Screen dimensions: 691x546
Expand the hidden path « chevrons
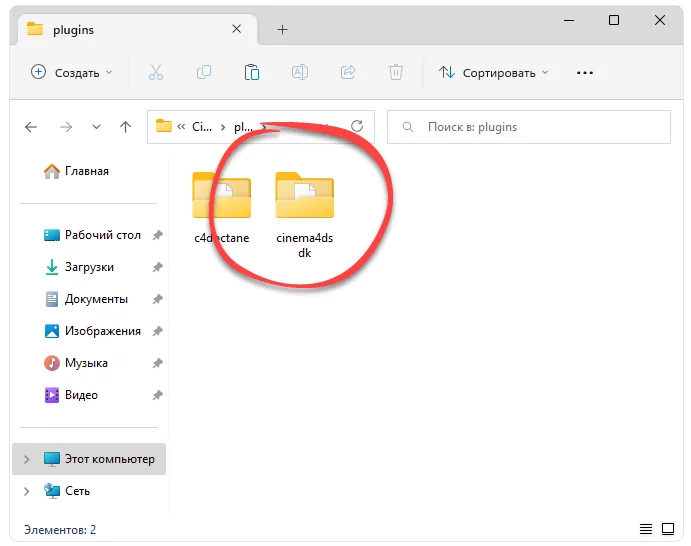[x=181, y=127]
